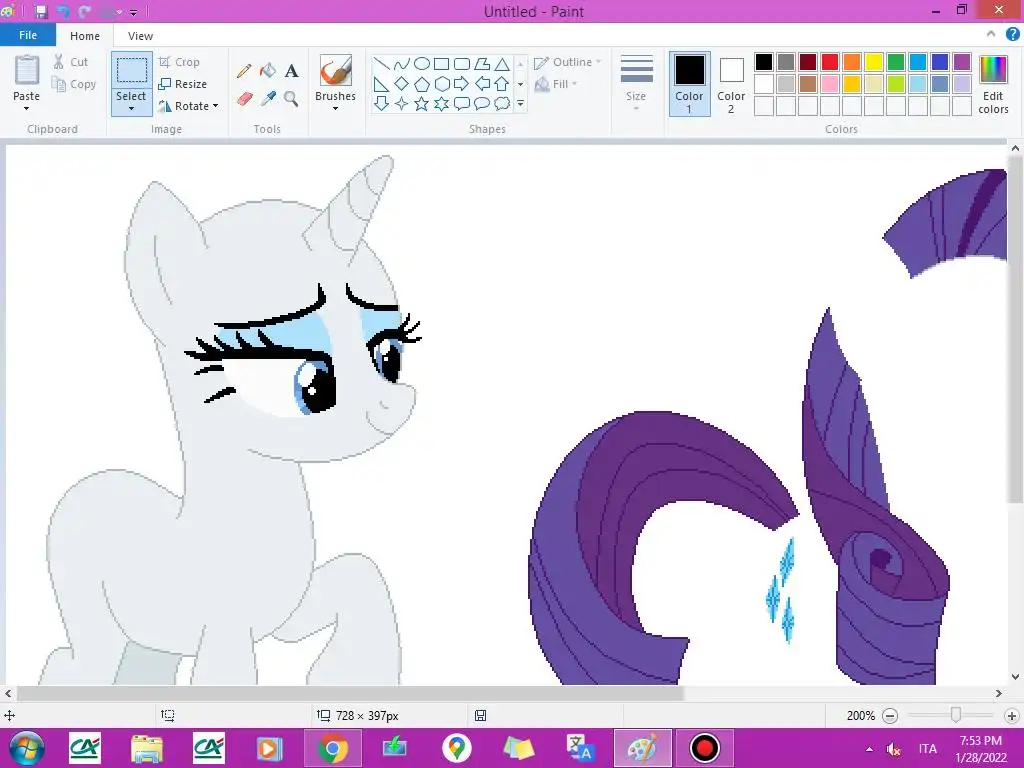Click the horizontal scrollbar thumb
Image resolution: width=1024 pixels, height=768 pixels.
[350, 694]
